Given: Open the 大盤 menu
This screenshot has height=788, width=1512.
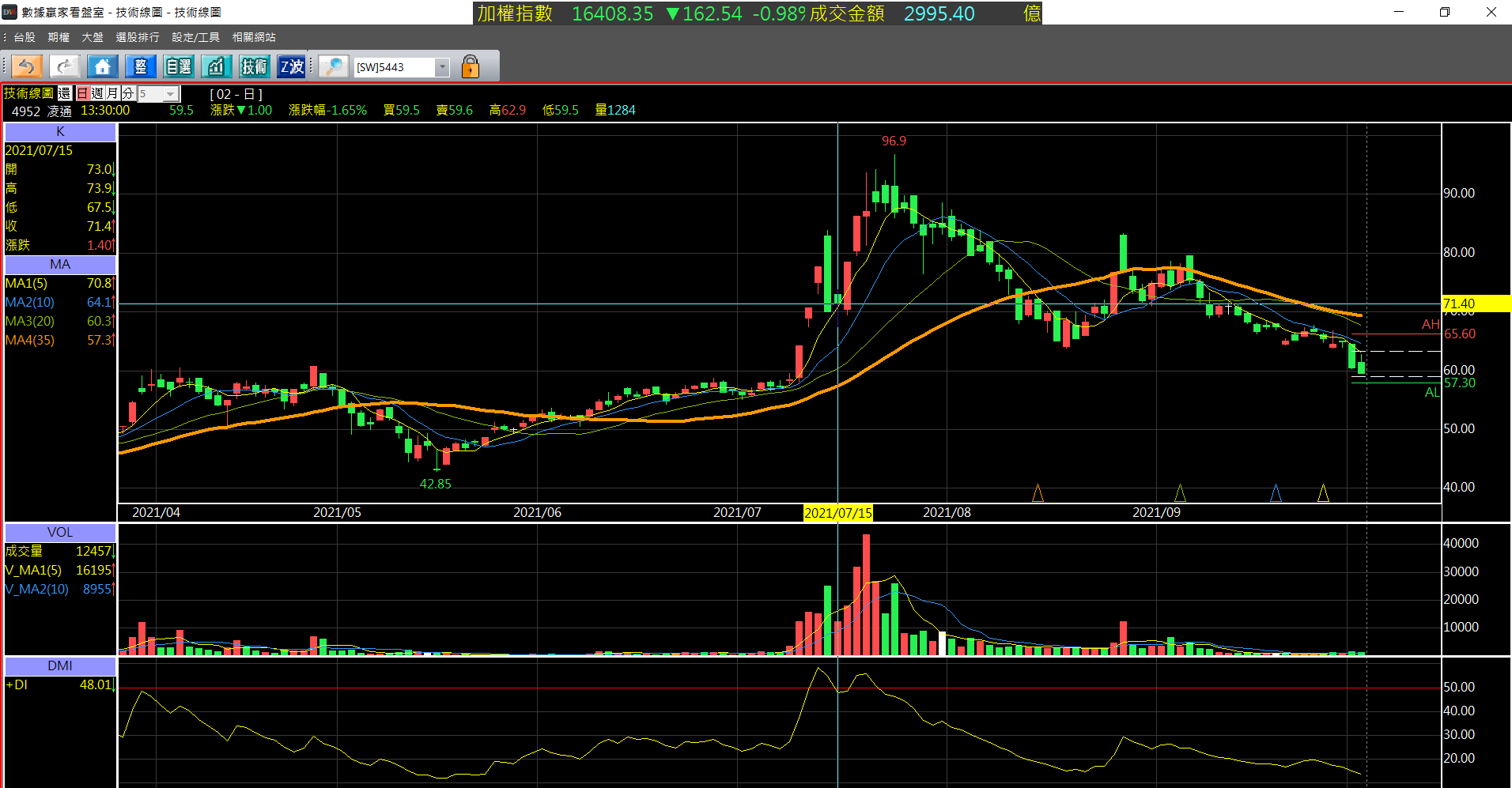Looking at the screenshot, I should pyautogui.click(x=93, y=37).
